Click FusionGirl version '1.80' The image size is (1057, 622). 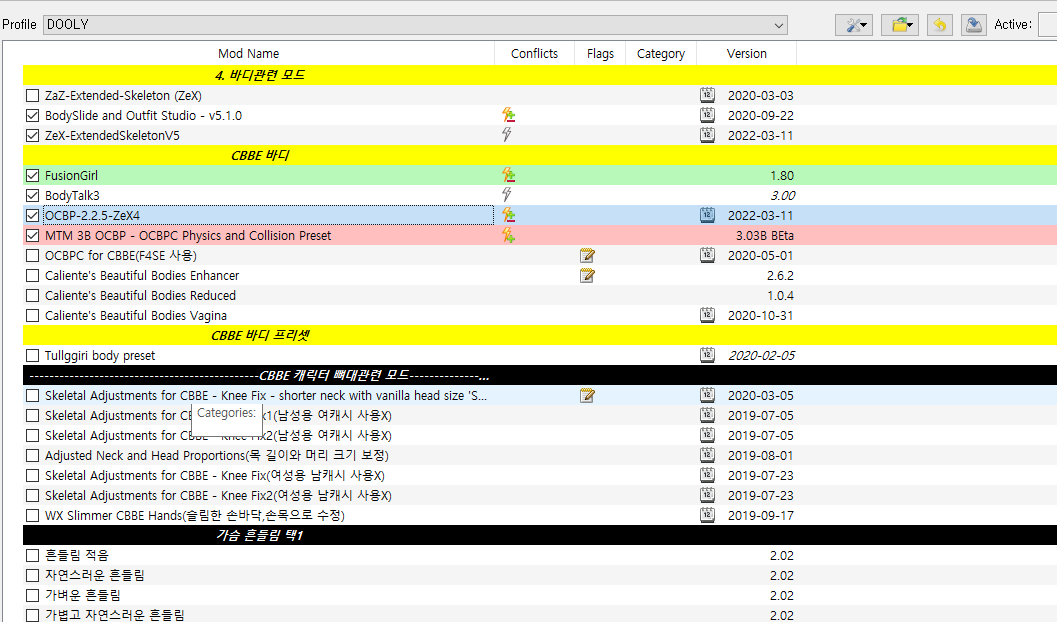(782, 175)
